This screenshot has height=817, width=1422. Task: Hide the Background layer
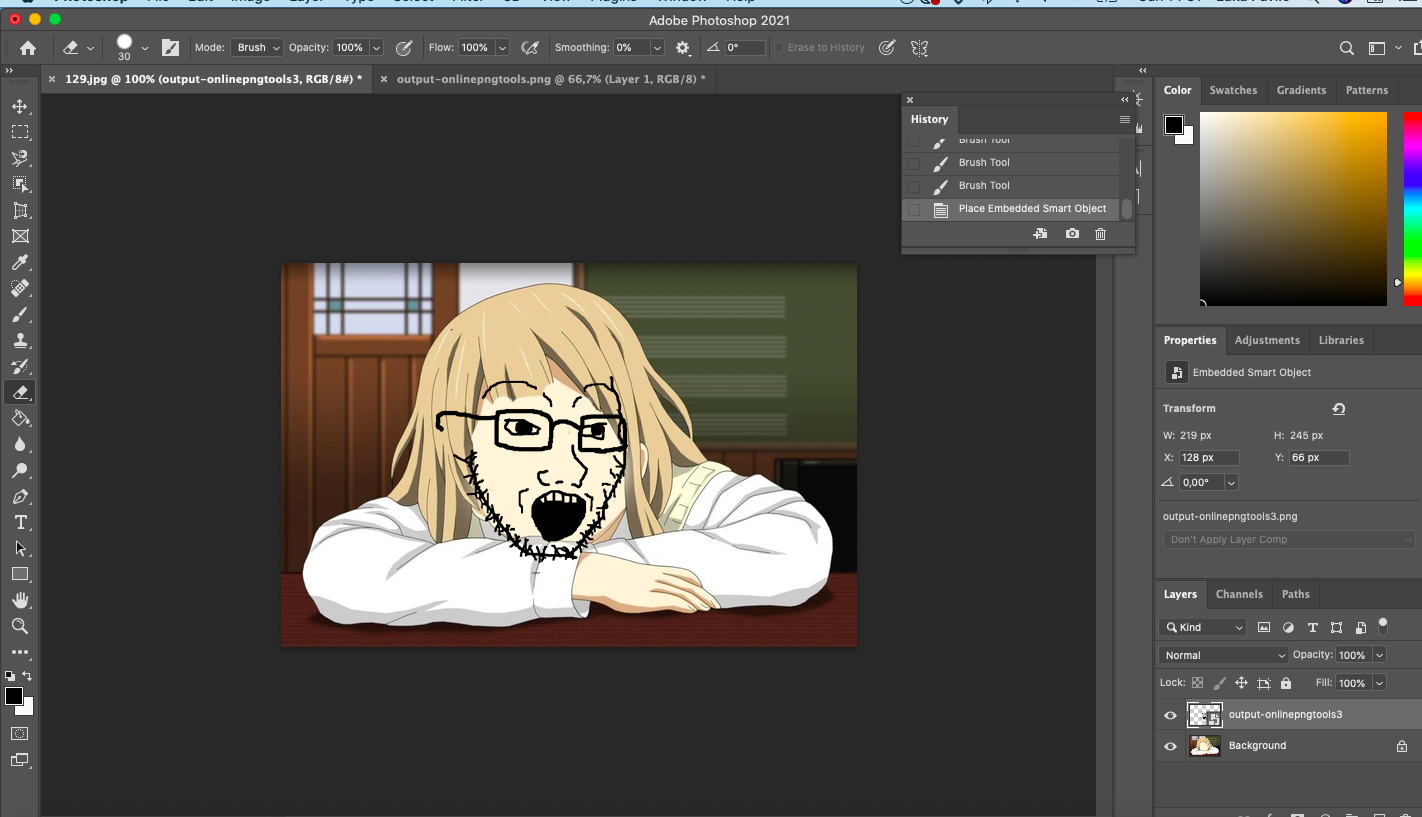[1170, 746]
